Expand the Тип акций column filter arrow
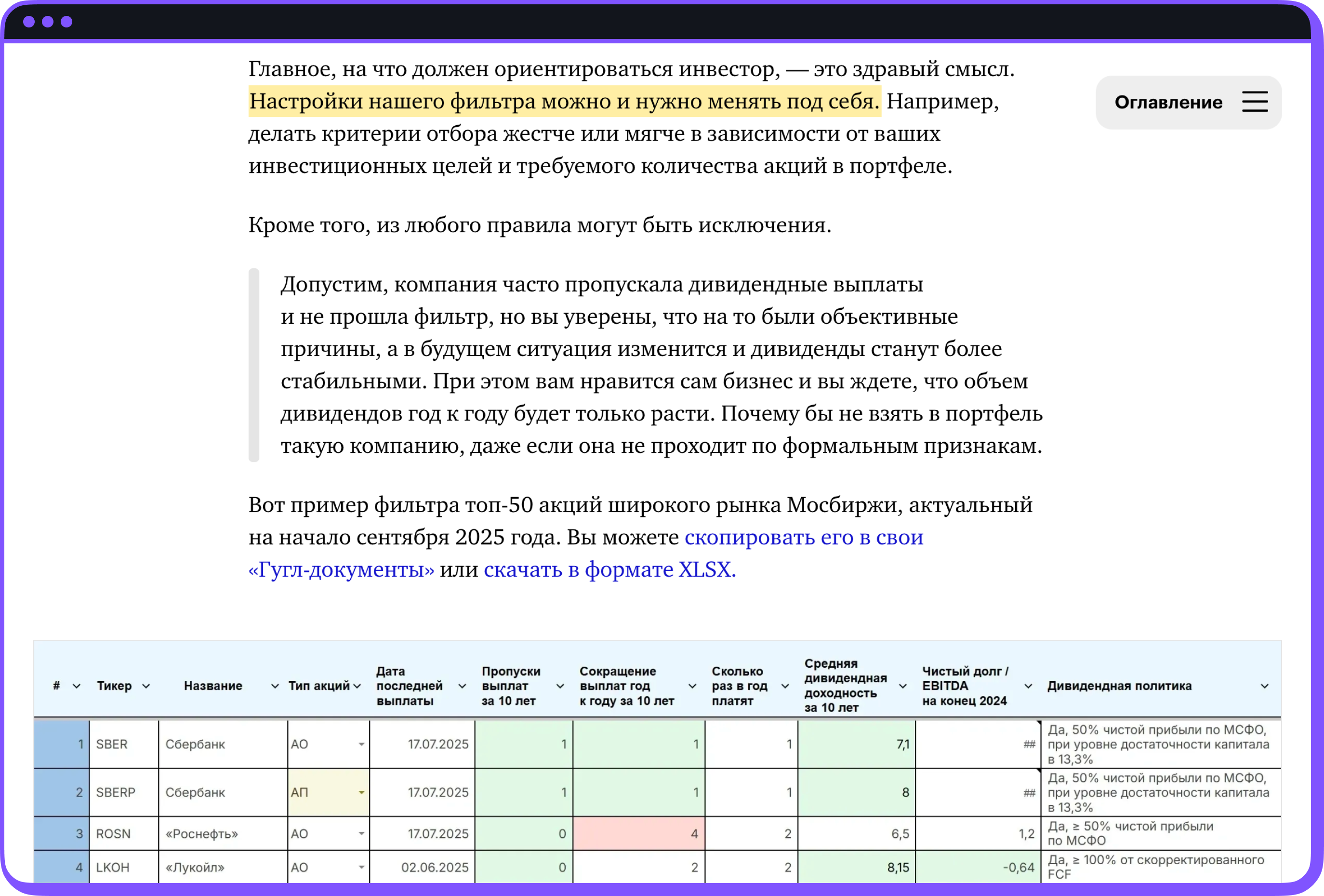This screenshot has height=896, width=1324. [357, 686]
